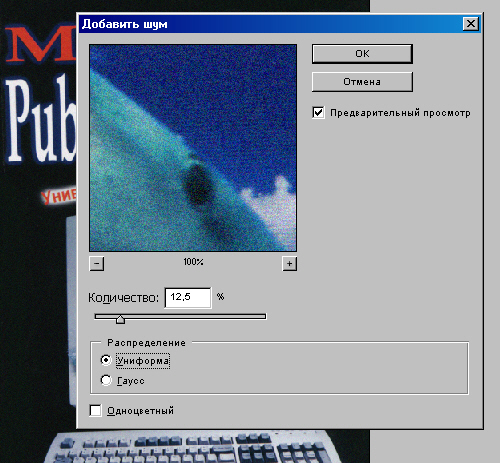500x463 pixels.
Task: Click the Распределение group label
Action: 146,343
